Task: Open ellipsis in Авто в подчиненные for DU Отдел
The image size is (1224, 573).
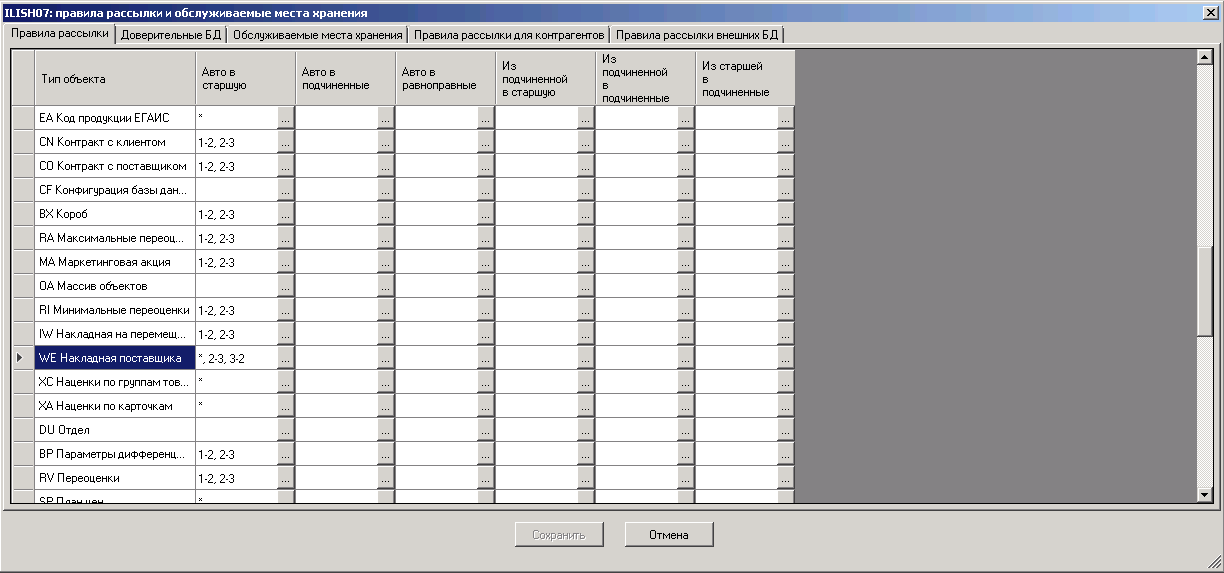Action: [386, 430]
